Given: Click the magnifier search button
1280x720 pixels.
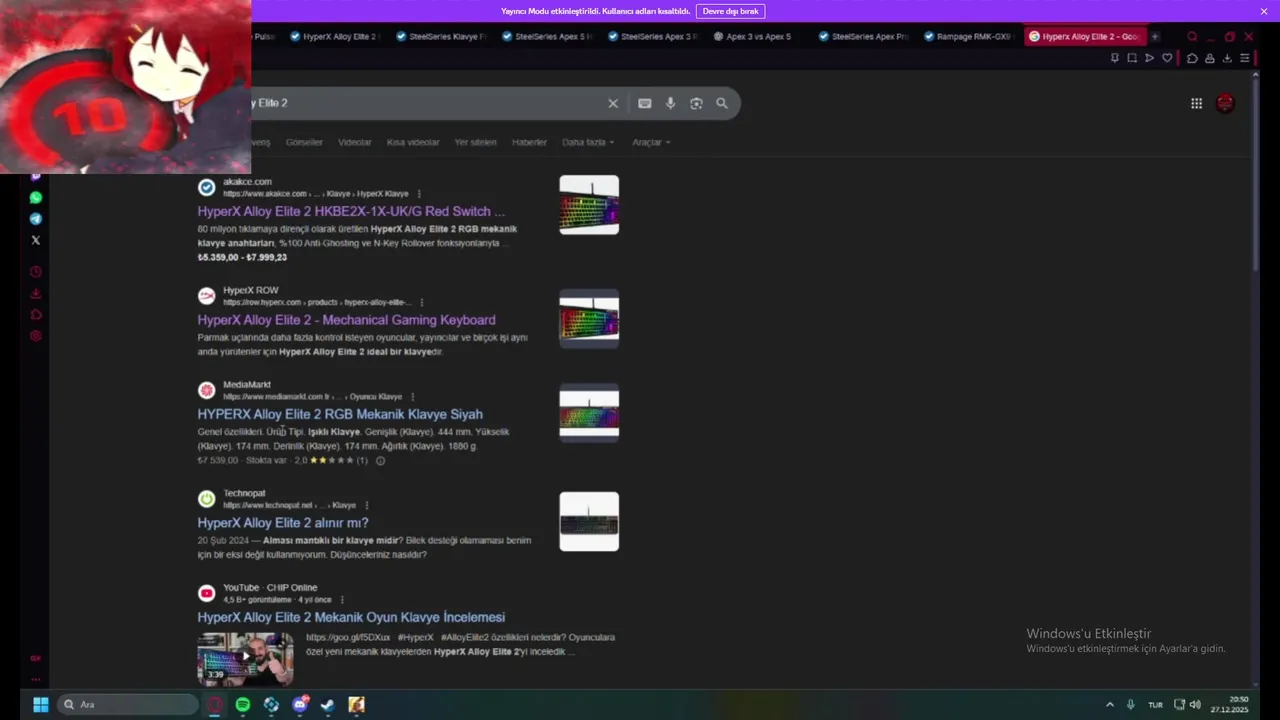Looking at the screenshot, I should tap(722, 103).
